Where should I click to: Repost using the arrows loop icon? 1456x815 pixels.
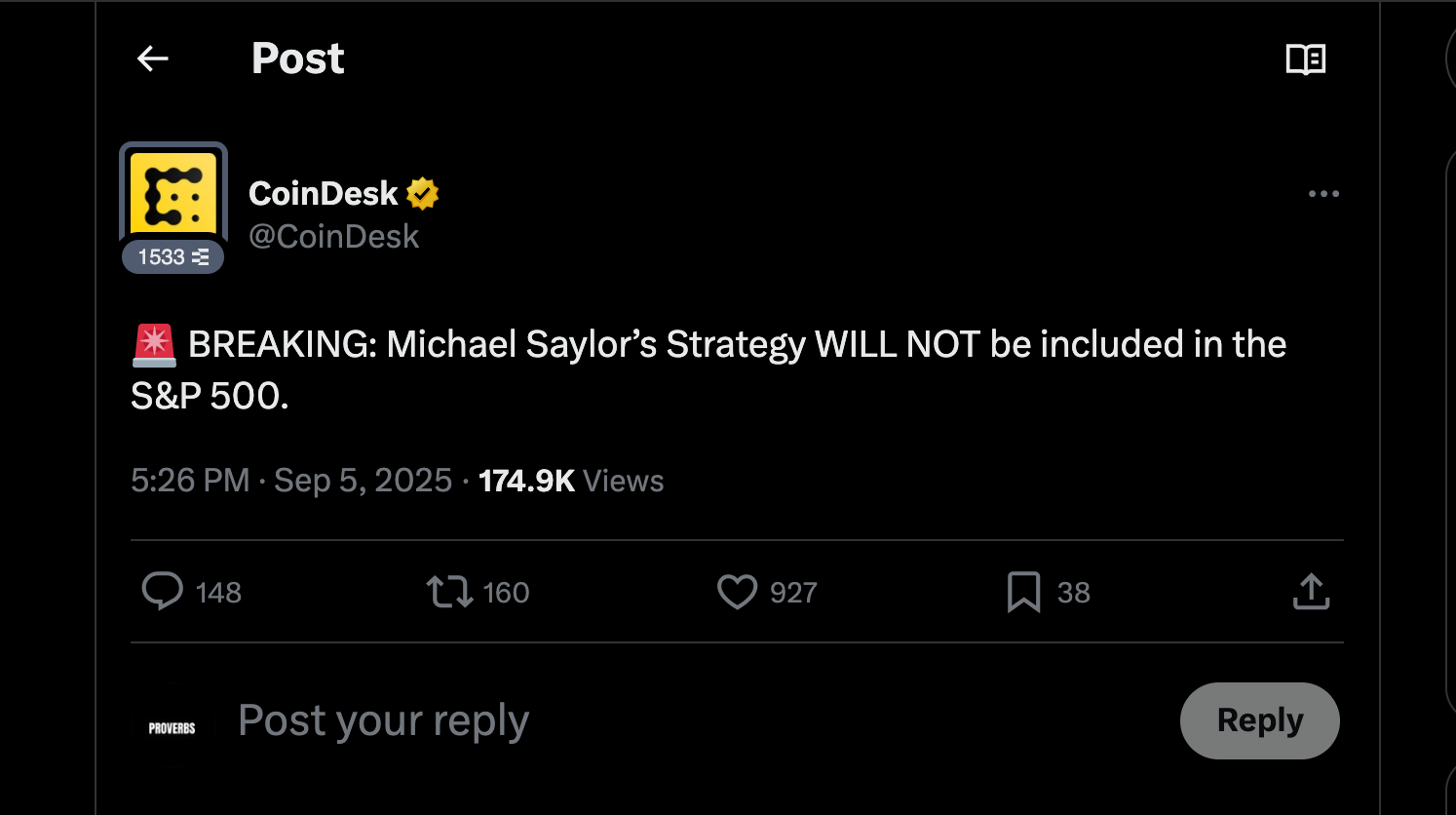[449, 592]
